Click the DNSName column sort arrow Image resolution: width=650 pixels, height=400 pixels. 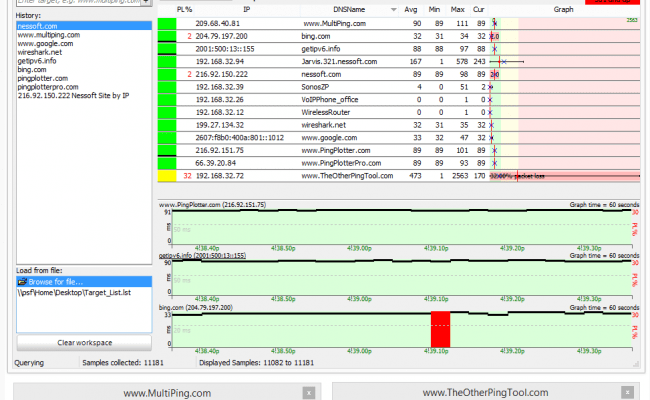pyautogui.click(x=393, y=10)
